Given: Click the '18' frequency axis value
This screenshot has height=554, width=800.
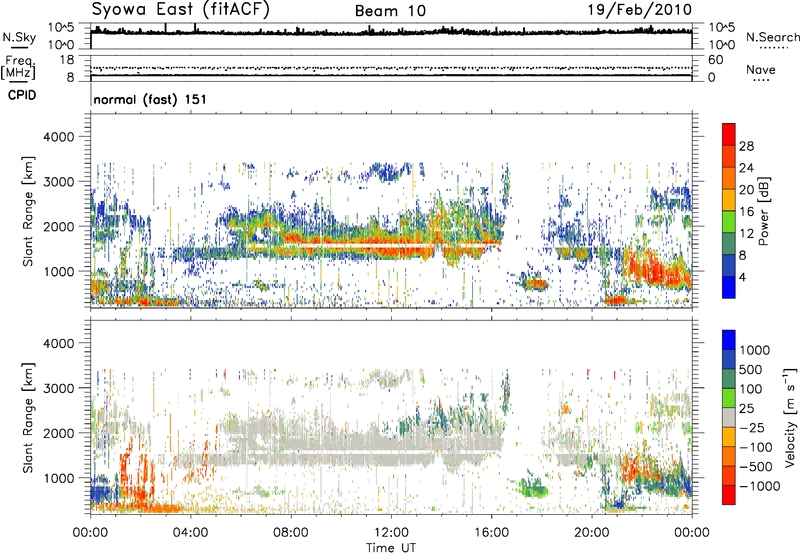Looking at the screenshot, I should [x=67, y=59].
